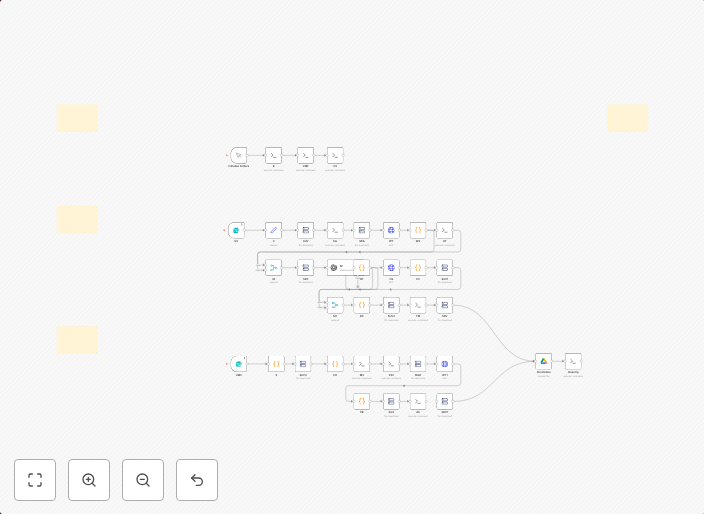Viewport: 704px width, 514px height.
Task: Select the manual trigger node with cursor icon
Action: [238, 155]
